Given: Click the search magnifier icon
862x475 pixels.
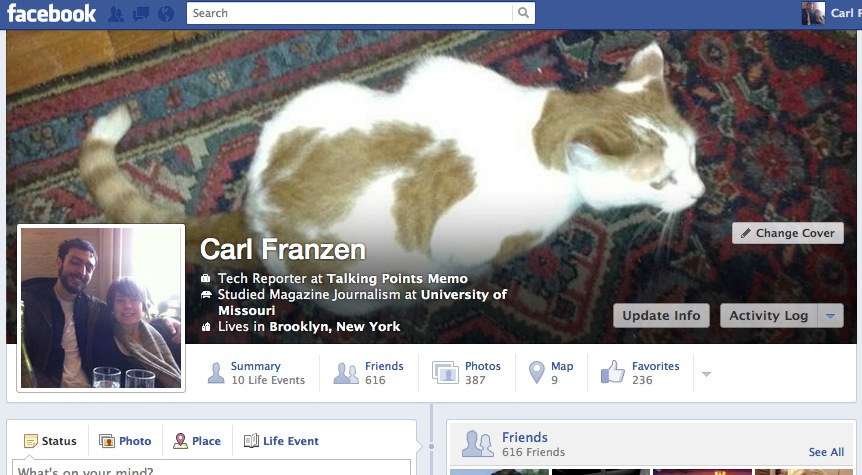Looking at the screenshot, I should tap(523, 13).
